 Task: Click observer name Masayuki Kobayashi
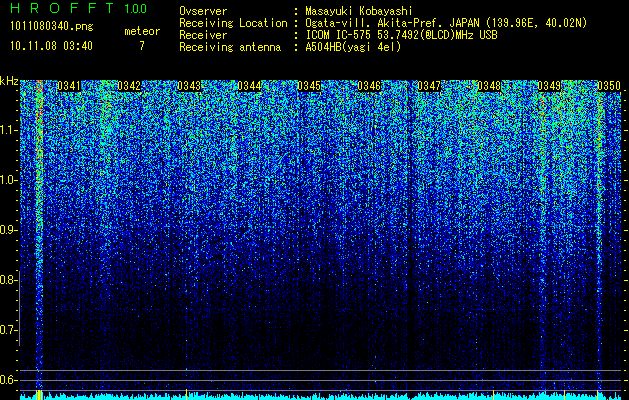tap(359, 12)
